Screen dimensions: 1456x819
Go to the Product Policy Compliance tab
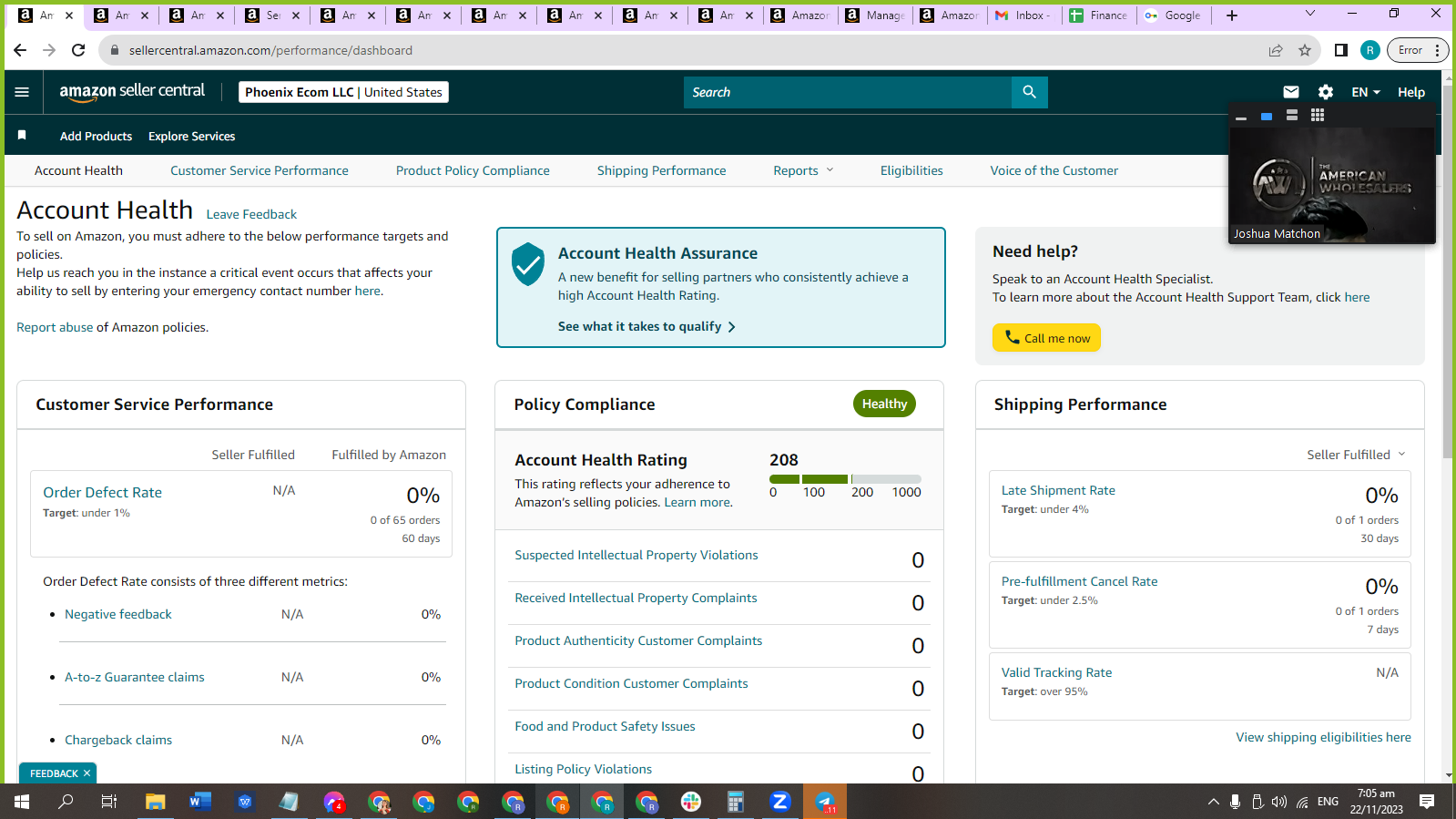pyautogui.click(x=473, y=170)
